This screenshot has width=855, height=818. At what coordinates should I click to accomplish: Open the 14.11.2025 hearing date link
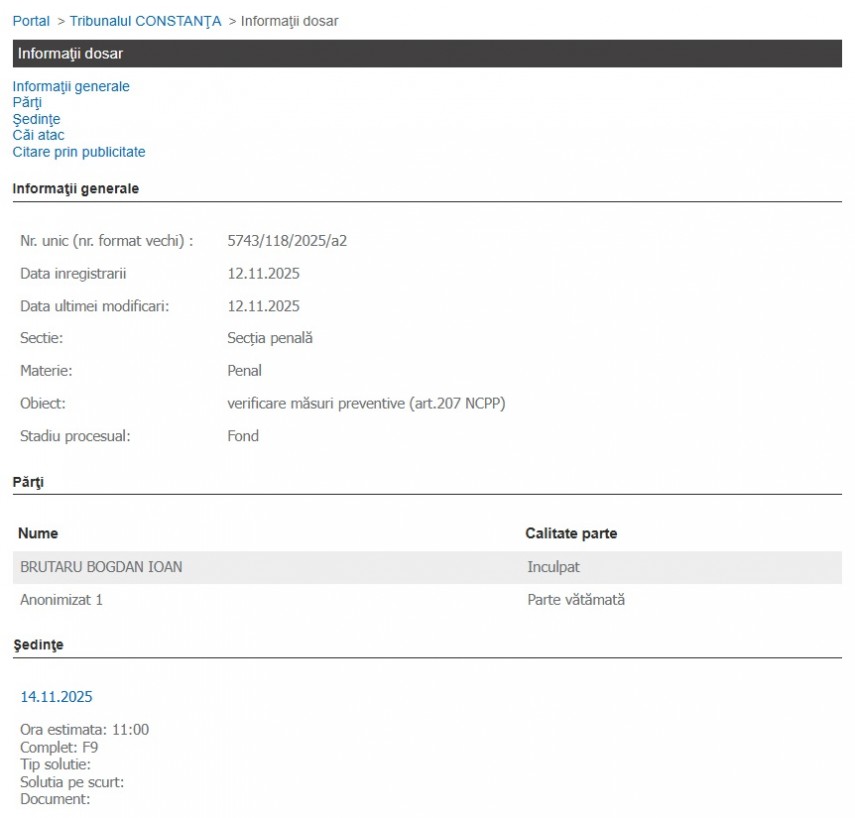click(56, 697)
